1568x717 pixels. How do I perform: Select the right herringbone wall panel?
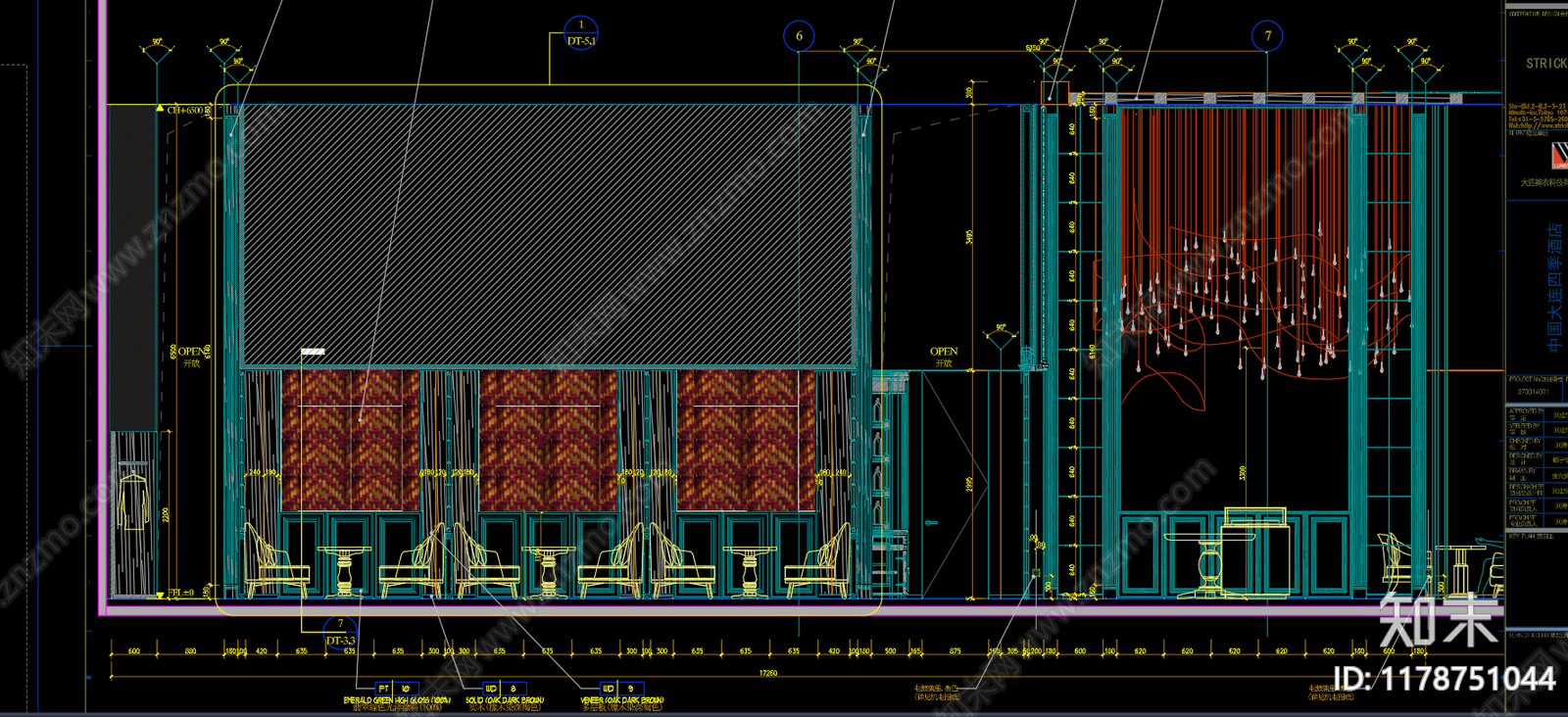[x=746, y=440]
